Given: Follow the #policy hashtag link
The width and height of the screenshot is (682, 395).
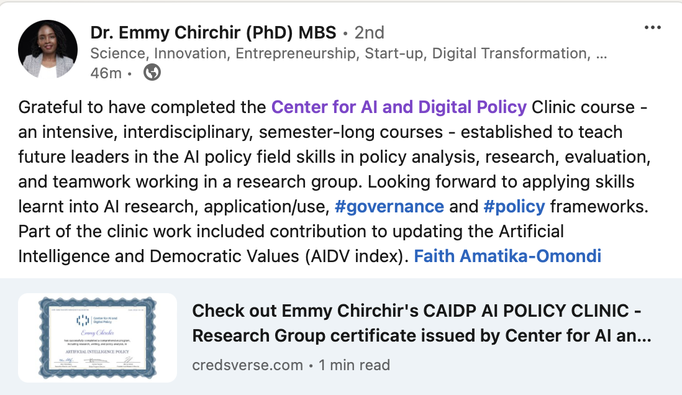Looking at the screenshot, I should (514, 206).
